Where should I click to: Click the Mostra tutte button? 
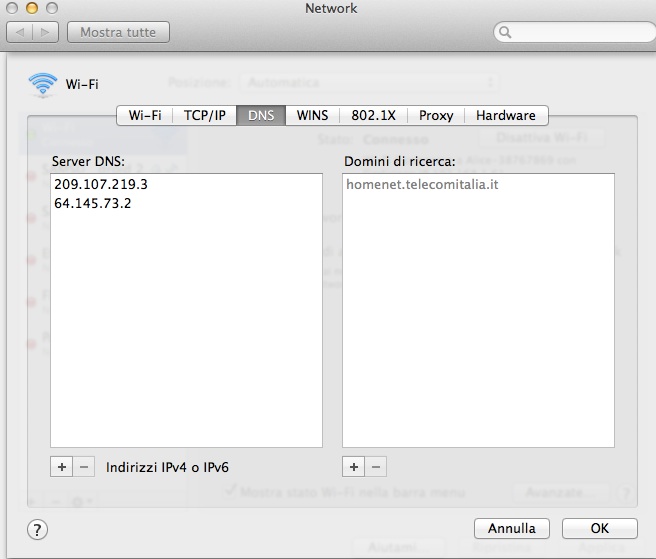[x=118, y=33]
